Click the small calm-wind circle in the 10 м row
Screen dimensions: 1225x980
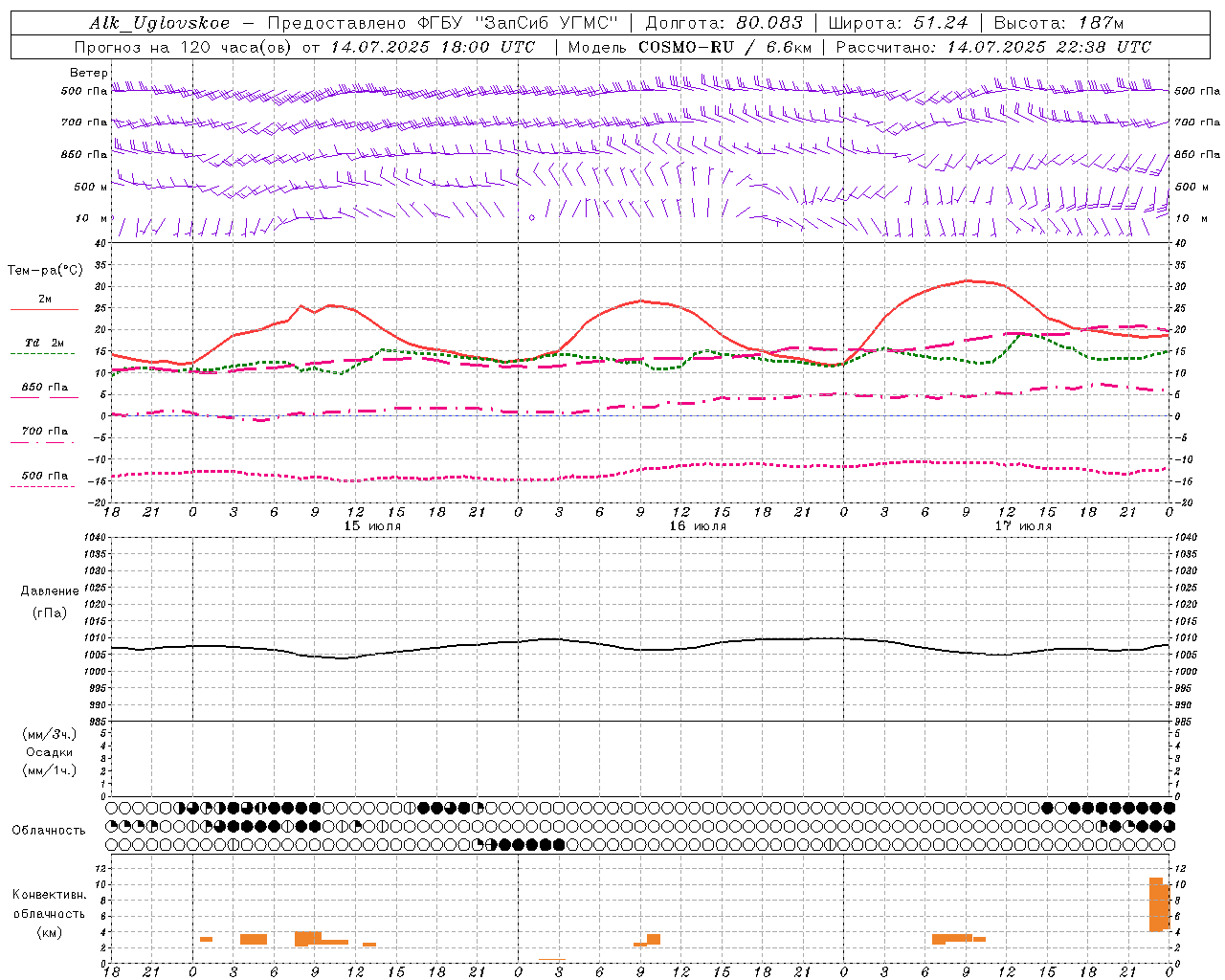pyautogui.click(x=532, y=218)
